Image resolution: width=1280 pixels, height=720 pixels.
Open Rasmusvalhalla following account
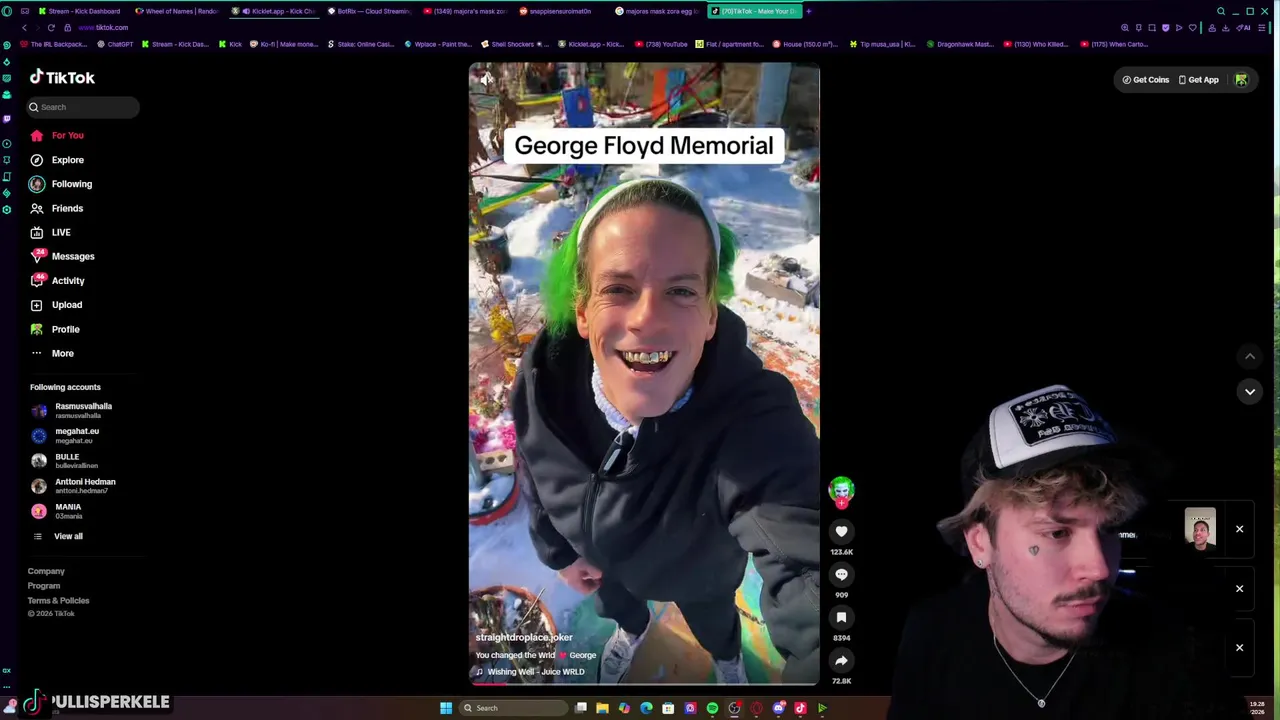coord(71,411)
